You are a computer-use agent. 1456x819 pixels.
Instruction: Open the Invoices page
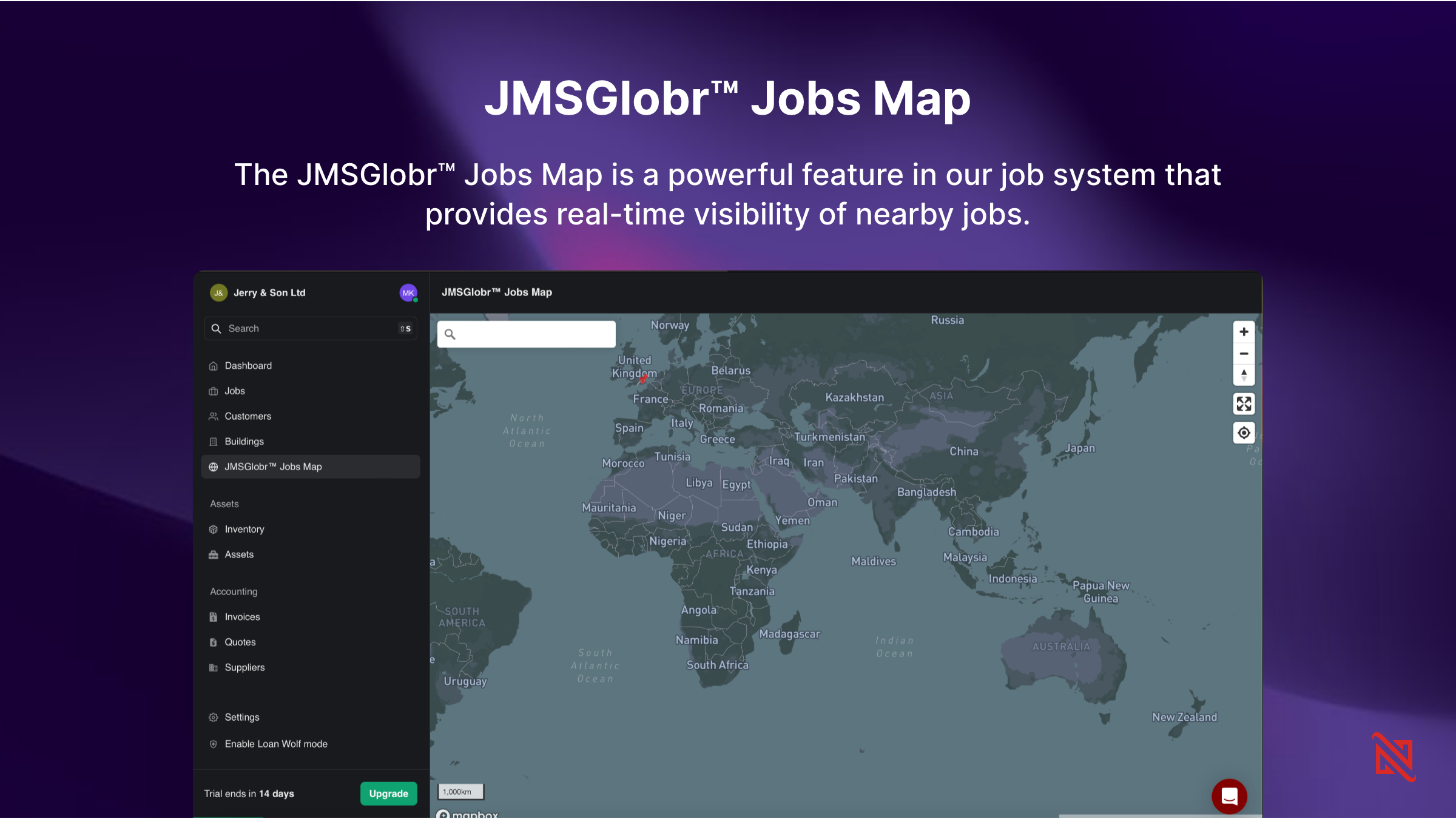242,616
